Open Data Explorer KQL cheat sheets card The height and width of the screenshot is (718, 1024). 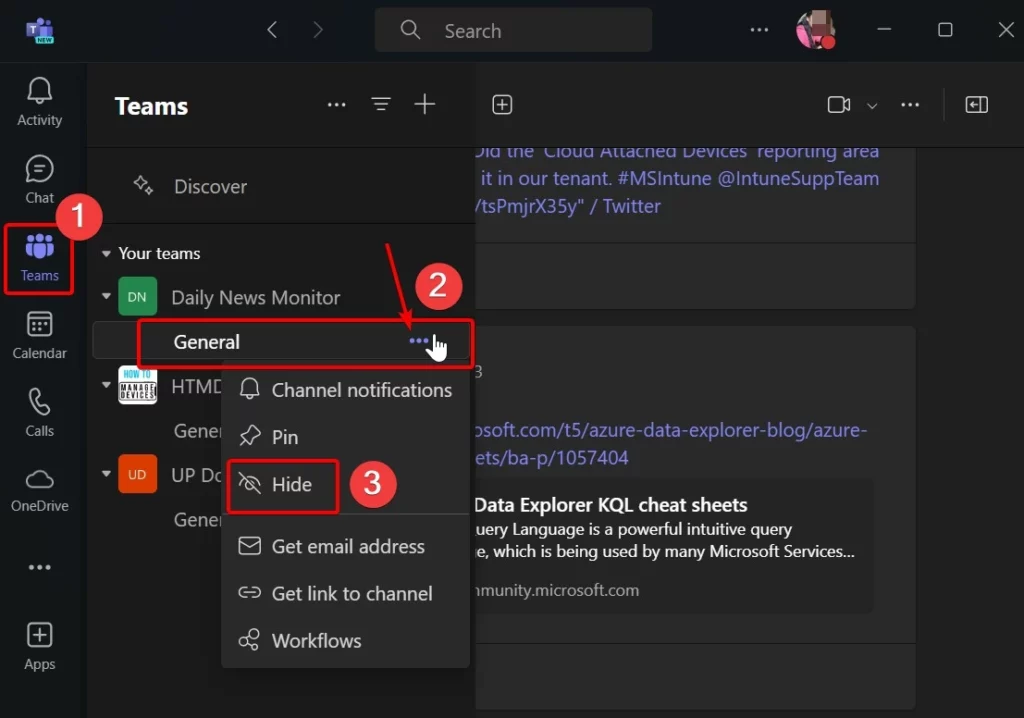(x=674, y=546)
